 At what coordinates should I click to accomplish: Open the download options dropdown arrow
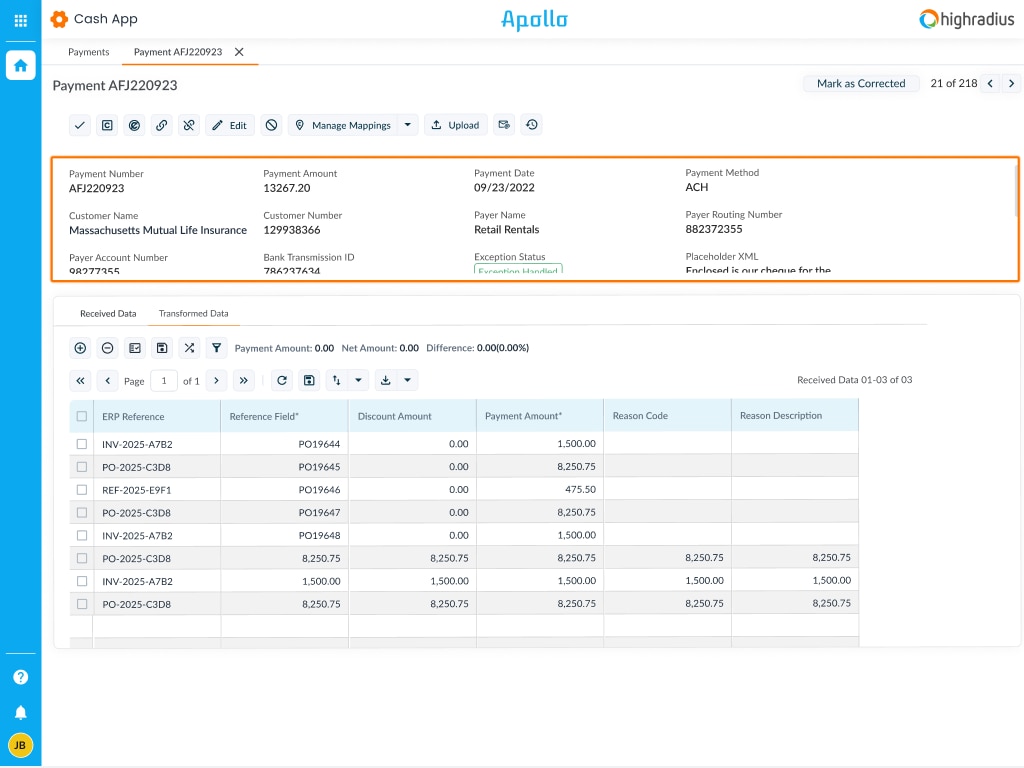tap(407, 381)
